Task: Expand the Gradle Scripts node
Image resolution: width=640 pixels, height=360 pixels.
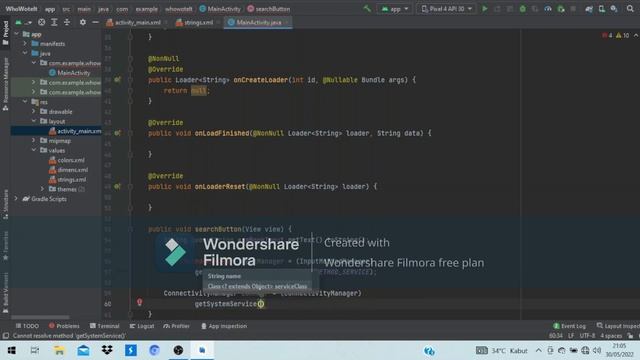Action: tap(17, 199)
